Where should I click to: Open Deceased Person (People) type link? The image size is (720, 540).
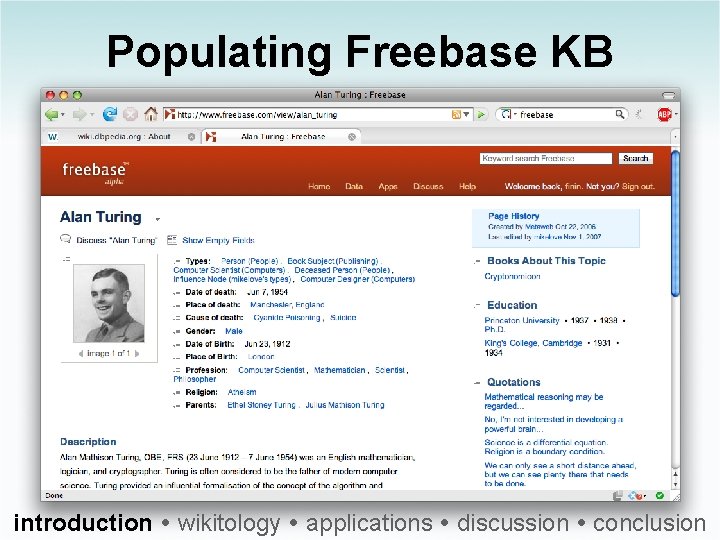343,270
